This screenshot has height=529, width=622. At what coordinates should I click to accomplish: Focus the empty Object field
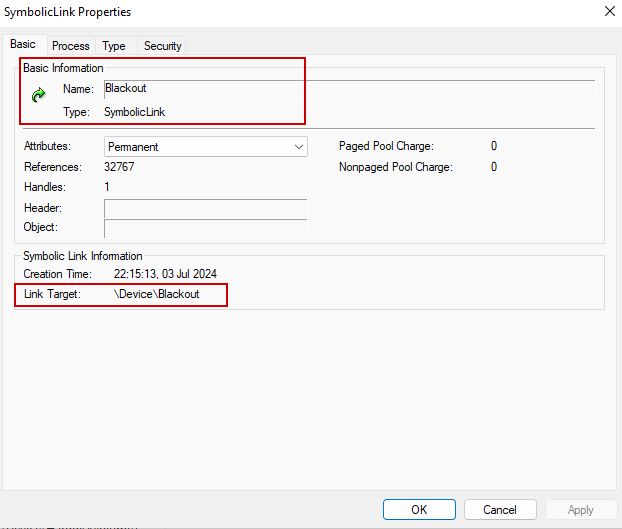[x=205, y=228]
